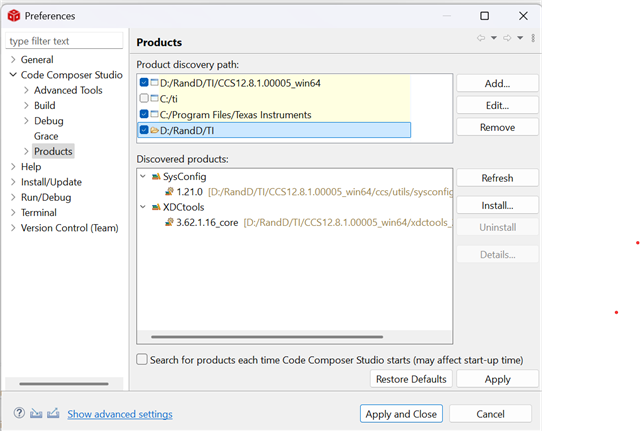Click the import preferences icon
640x431 pixels.
click(x=36, y=413)
